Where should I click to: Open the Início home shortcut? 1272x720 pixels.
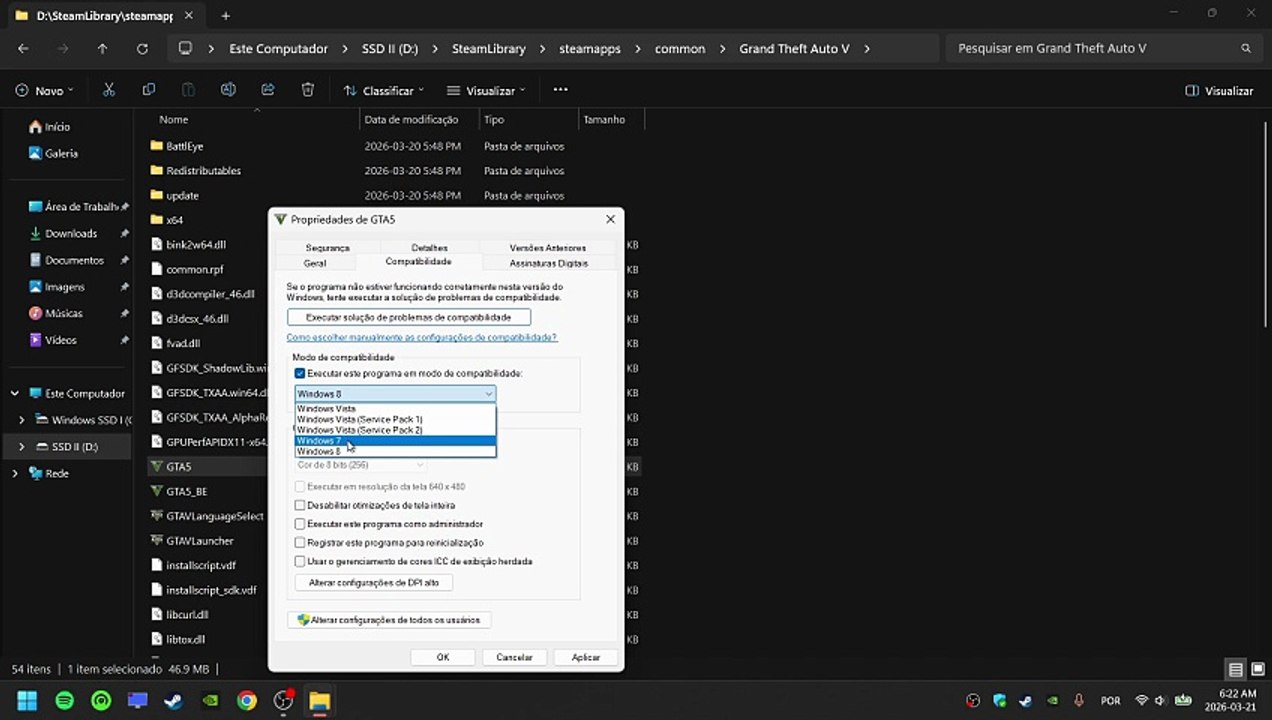tap(49, 127)
